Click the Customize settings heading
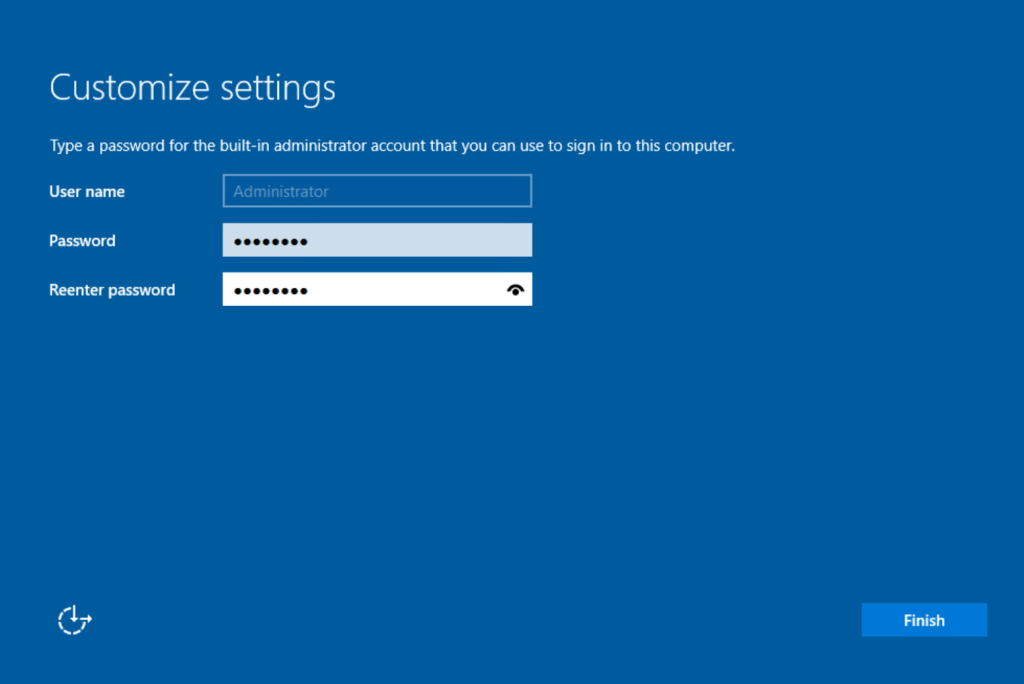This screenshot has height=684, width=1024. (192, 88)
